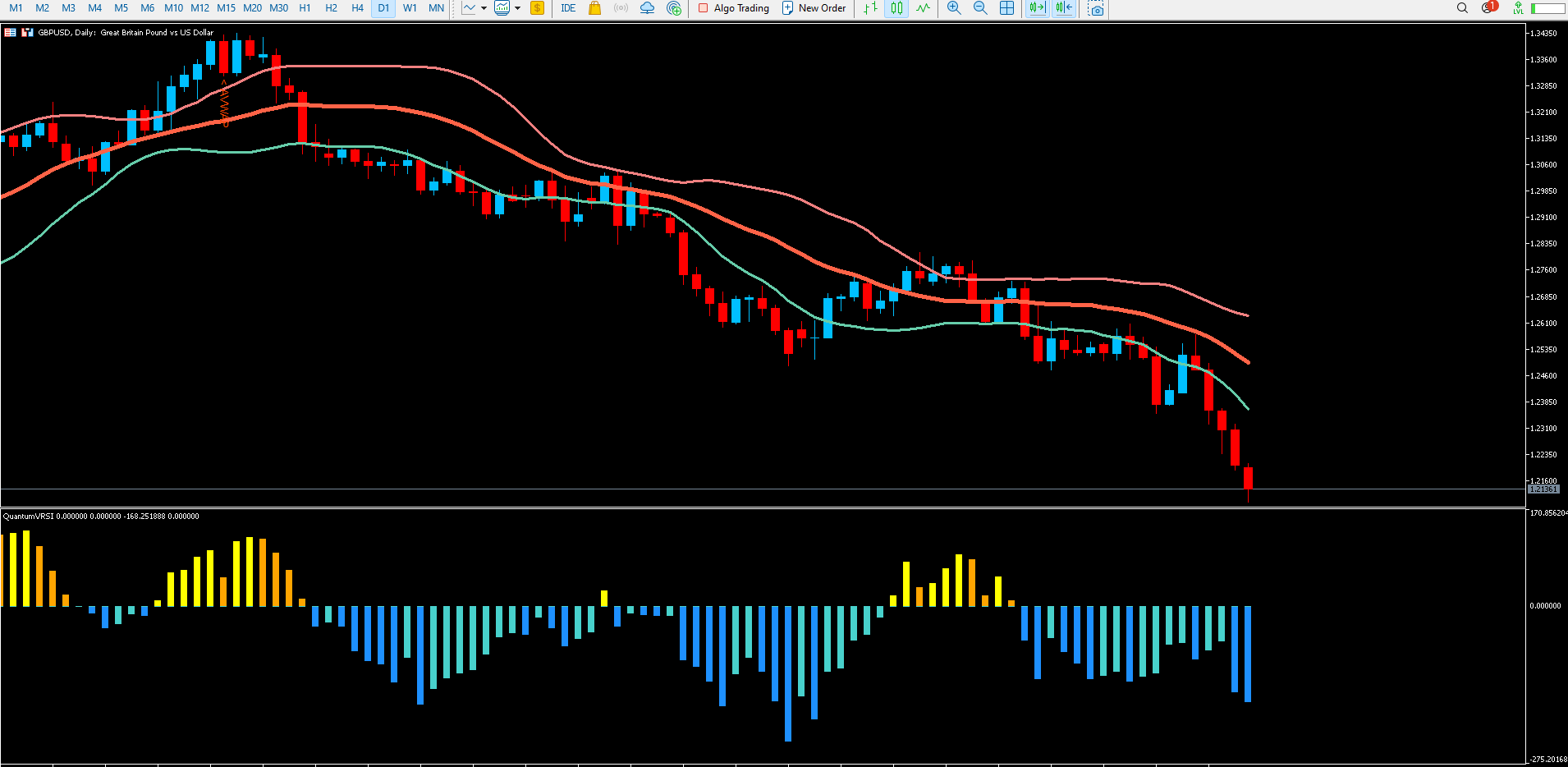Click the green LVL upgrade icon
Viewport: 1568px width, 767px height.
[1518, 8]
